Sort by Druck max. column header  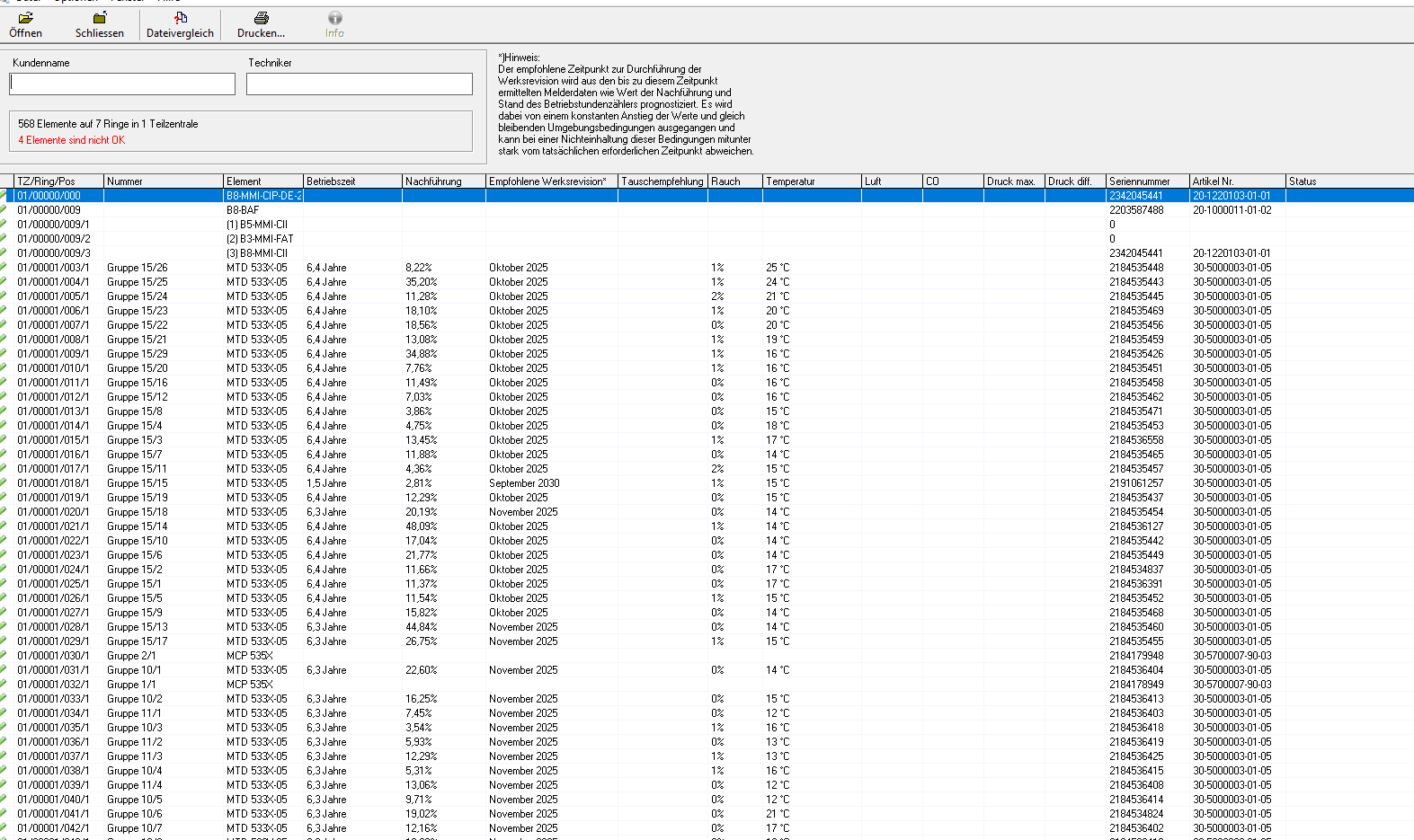(1015, 181)
